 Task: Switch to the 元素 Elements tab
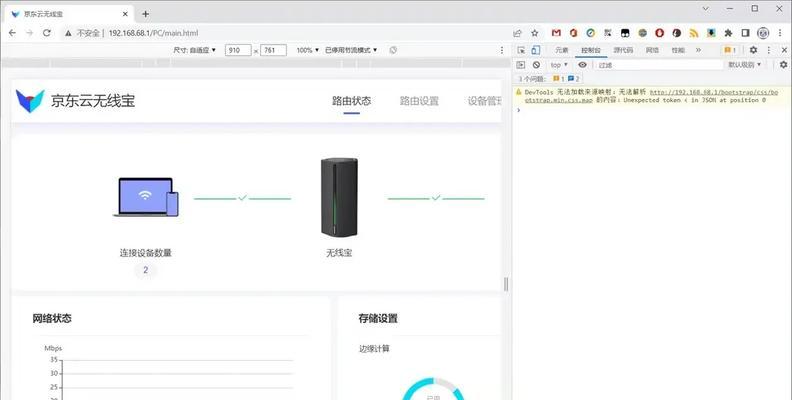pyautogui.click(x=561, y=50)
